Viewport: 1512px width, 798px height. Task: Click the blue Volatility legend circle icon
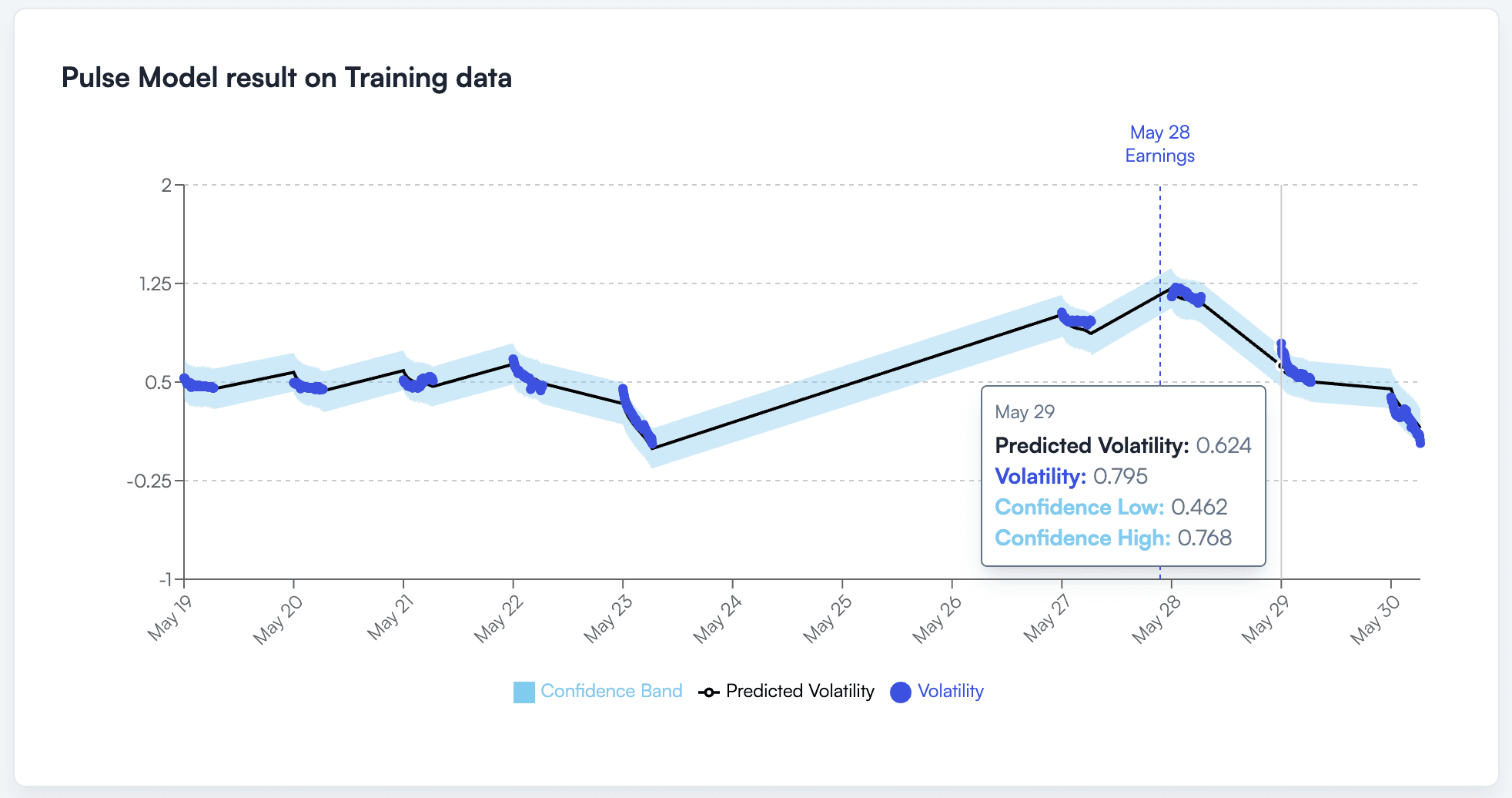click(x=900, y=692)
